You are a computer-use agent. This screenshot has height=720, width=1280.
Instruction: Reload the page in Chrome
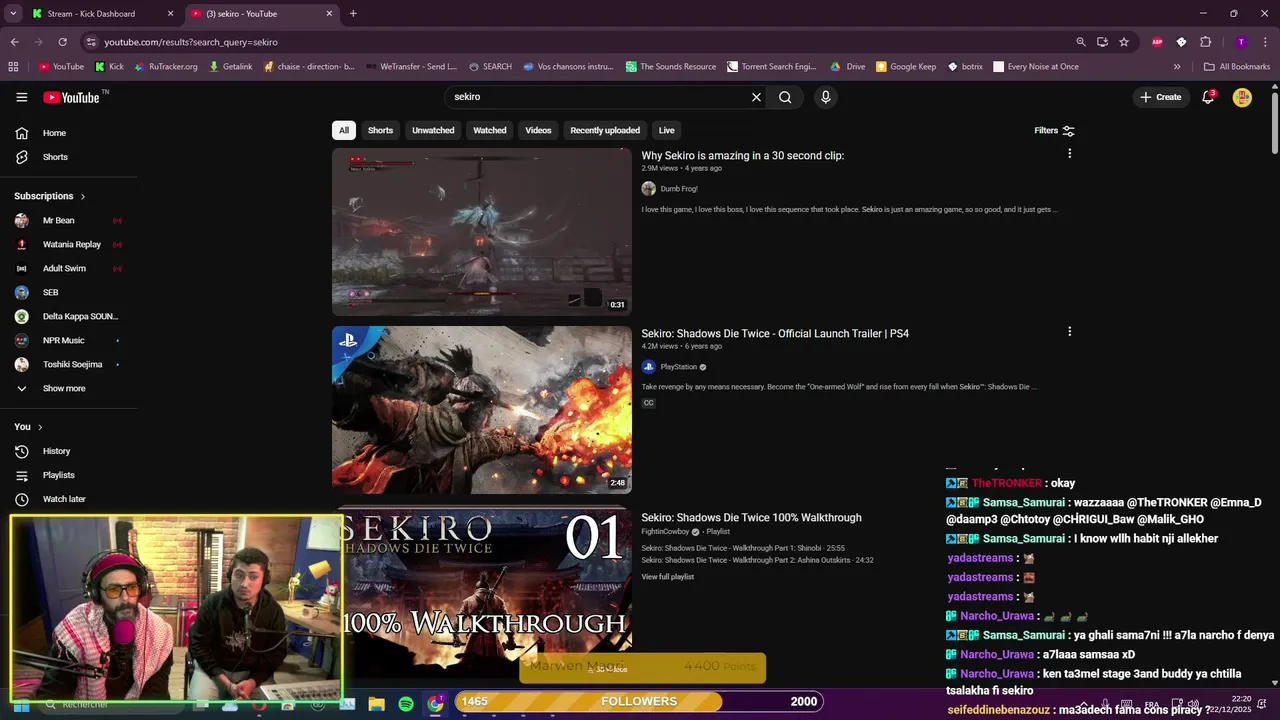pos(62,42)
